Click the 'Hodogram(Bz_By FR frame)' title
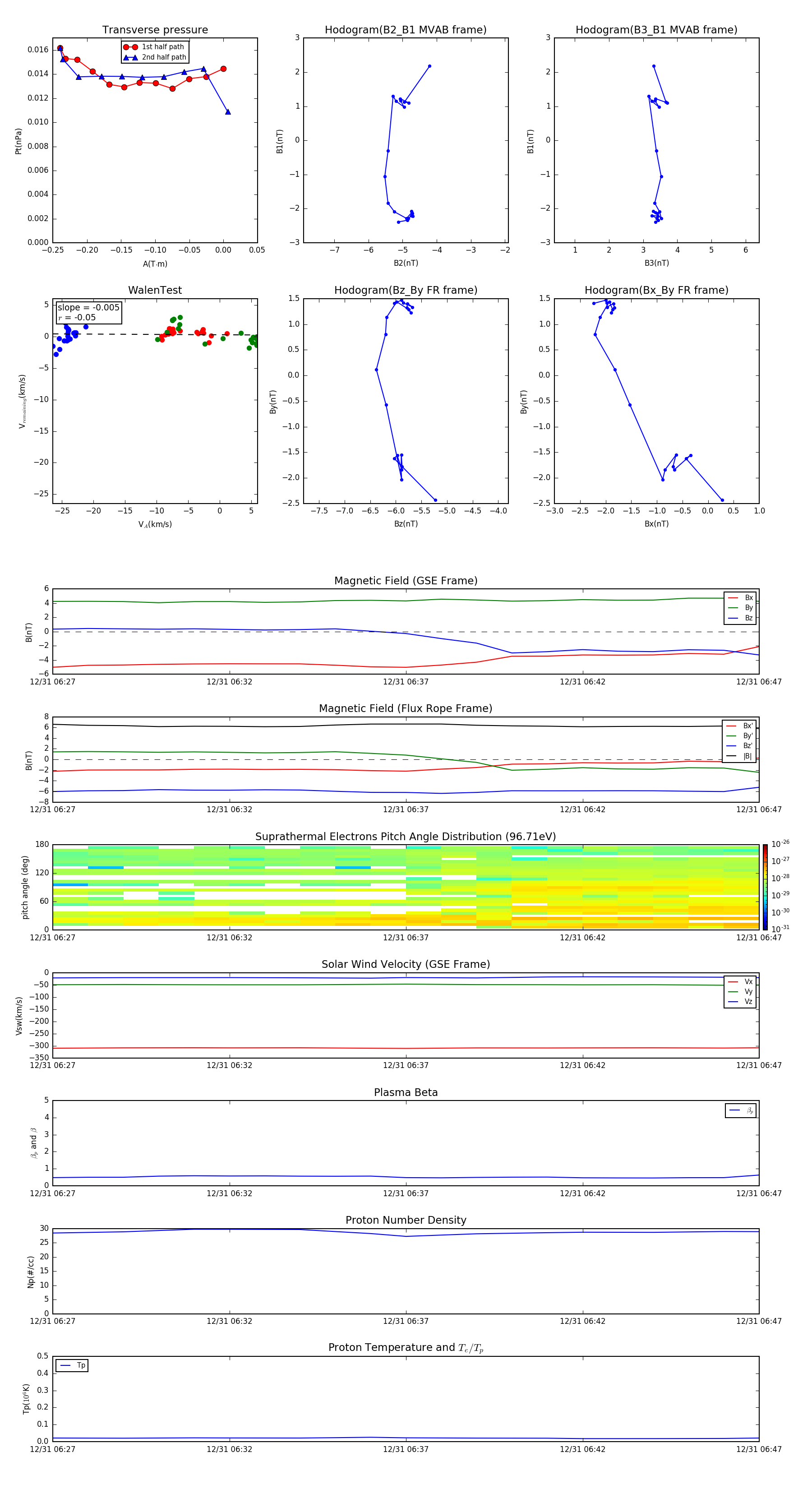This screenshot has height=1489, width=812. [x=406, y=290]
